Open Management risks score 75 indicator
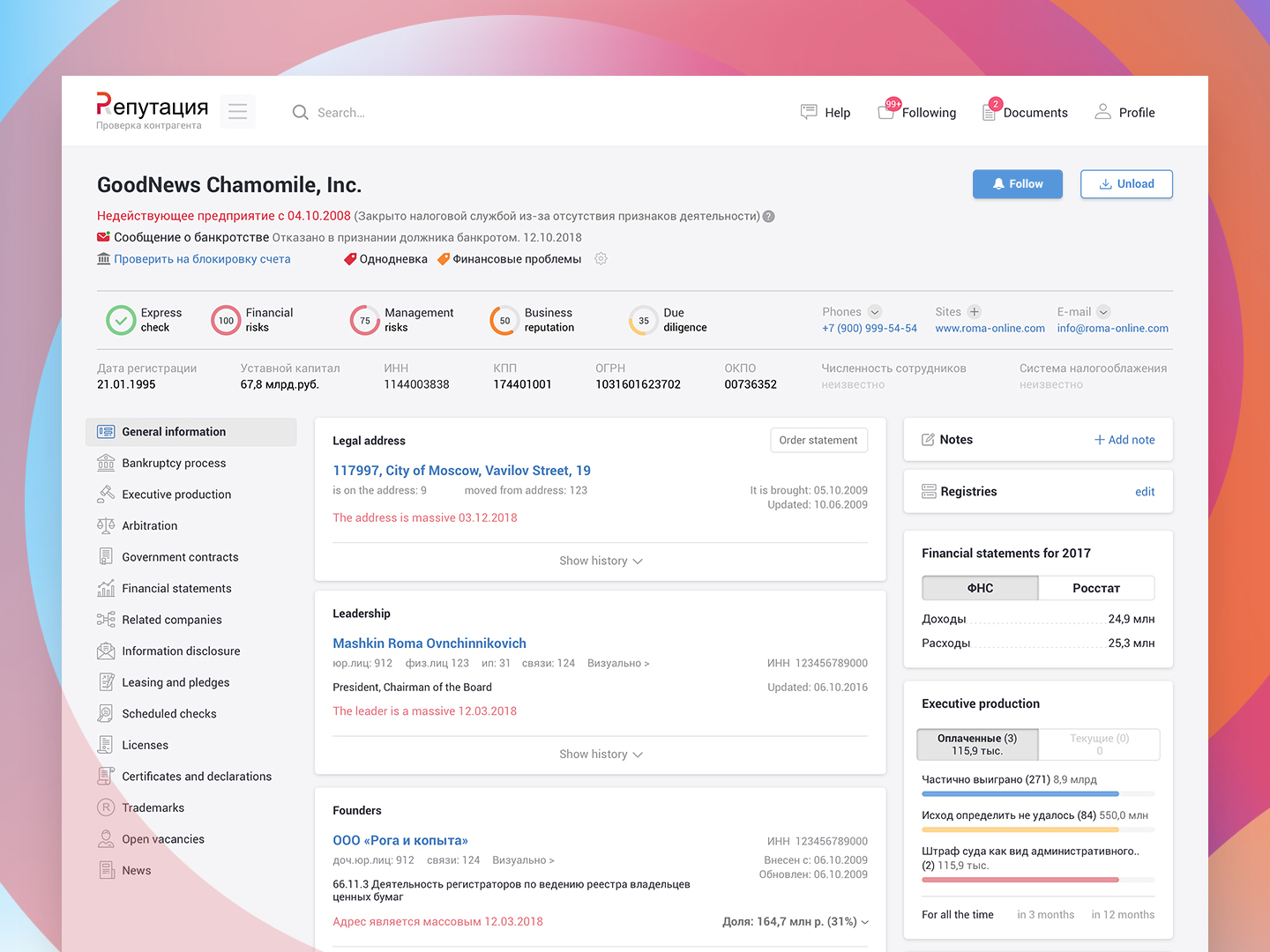Screen dimensions: 1270x952 365,320
